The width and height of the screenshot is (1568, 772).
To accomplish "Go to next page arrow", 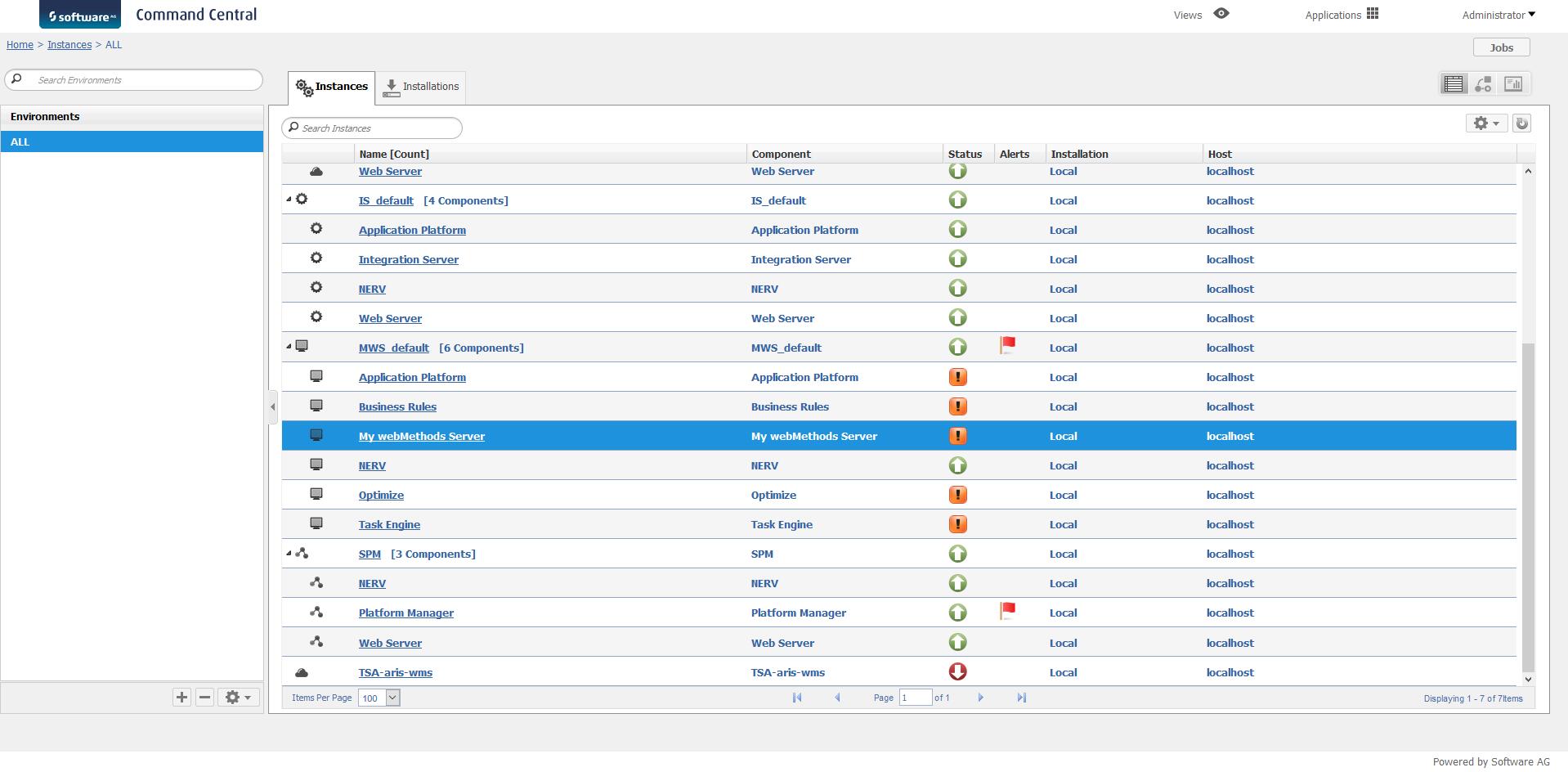I will (980, 698).
